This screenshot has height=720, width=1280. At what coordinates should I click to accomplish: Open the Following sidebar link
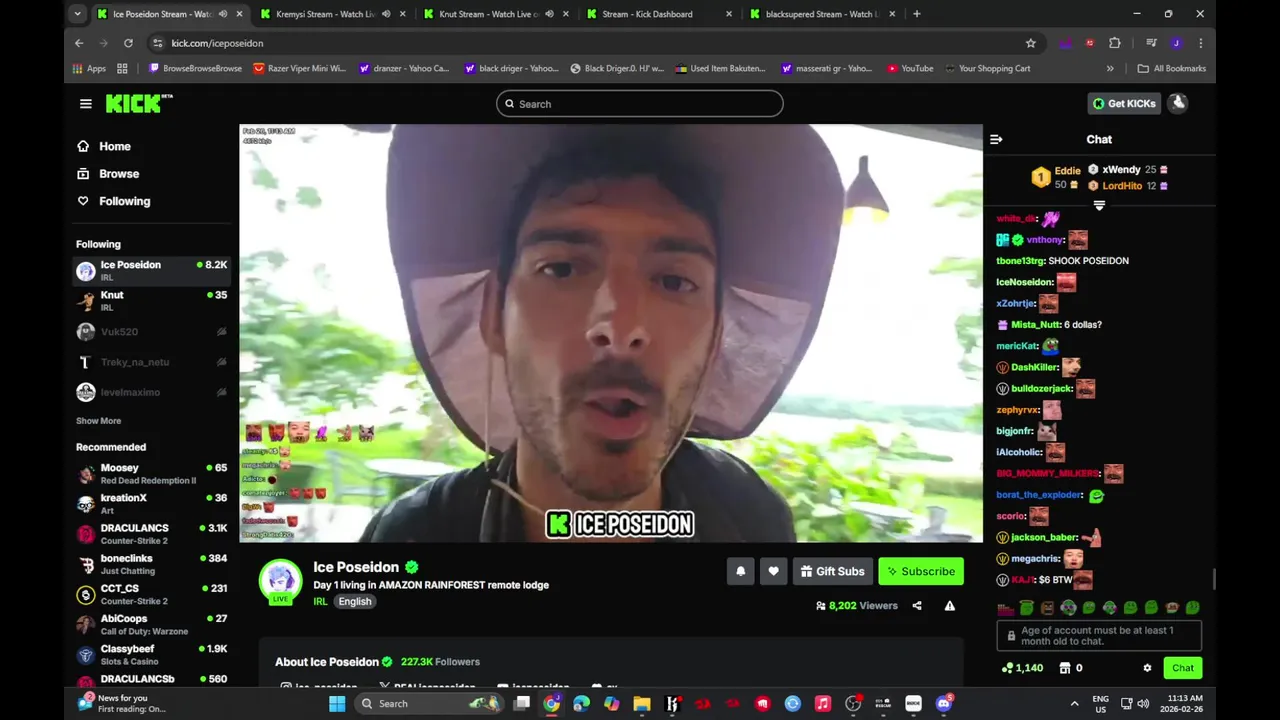point(124,201)
